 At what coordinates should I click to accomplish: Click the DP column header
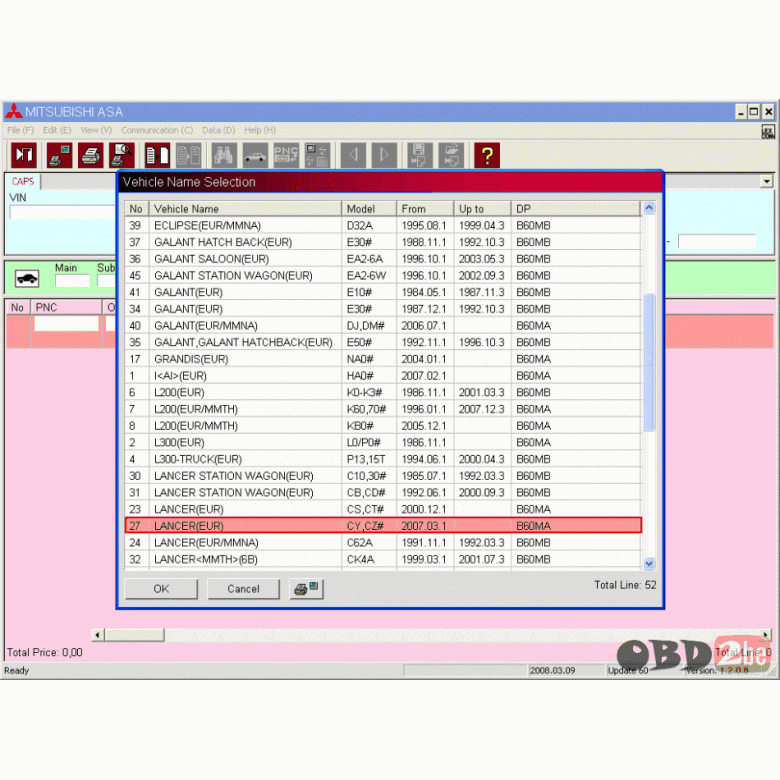pos(576,209)
